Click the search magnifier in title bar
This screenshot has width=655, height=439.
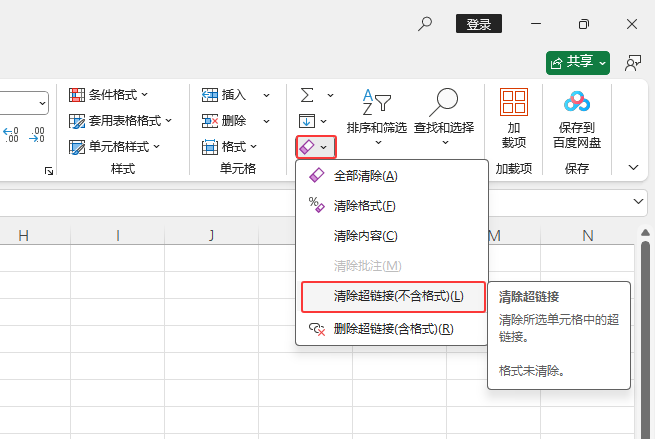click(426, 24)
